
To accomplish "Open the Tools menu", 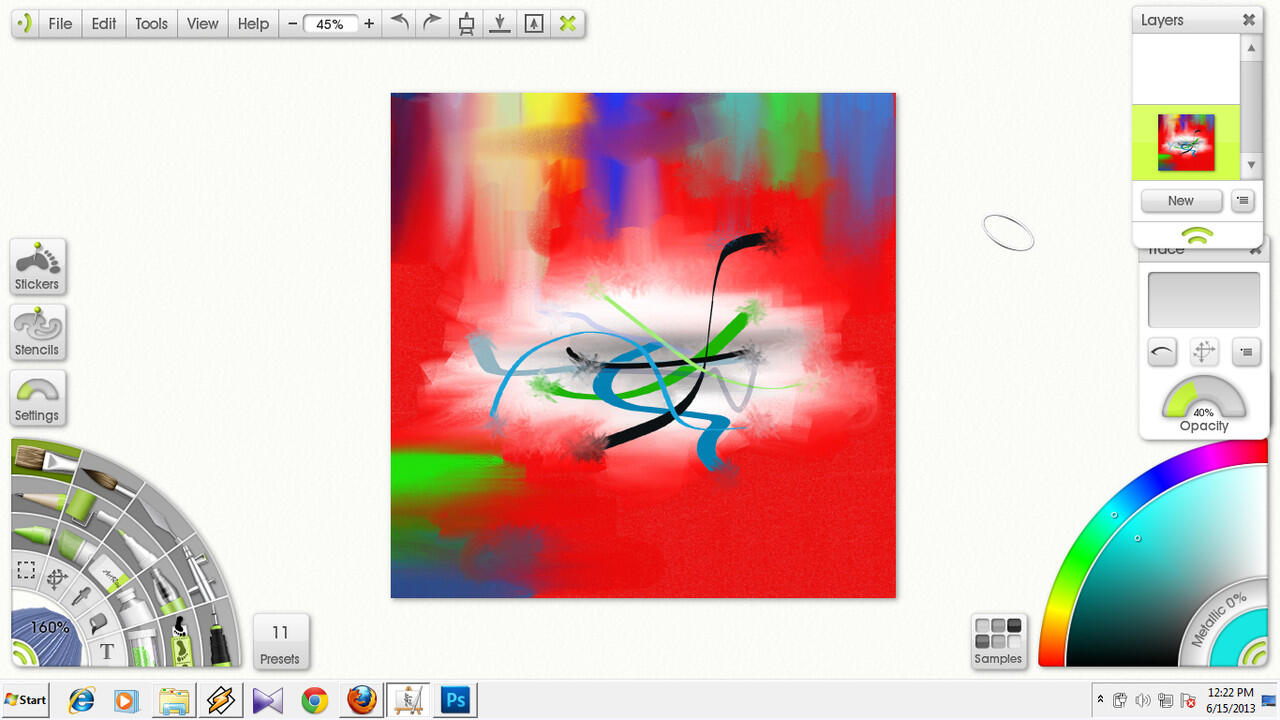I will (151, 23).
